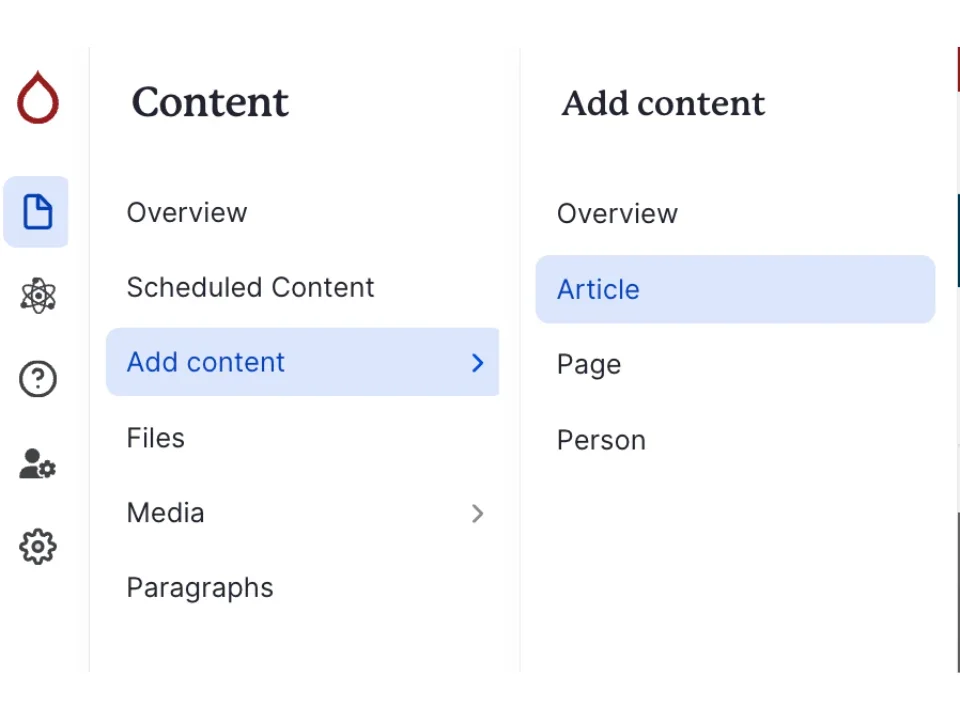Select the highlighted document icon in sidebar
This screenshot has height=720, width=960.
pyautogui.click(x=37, y=212)
